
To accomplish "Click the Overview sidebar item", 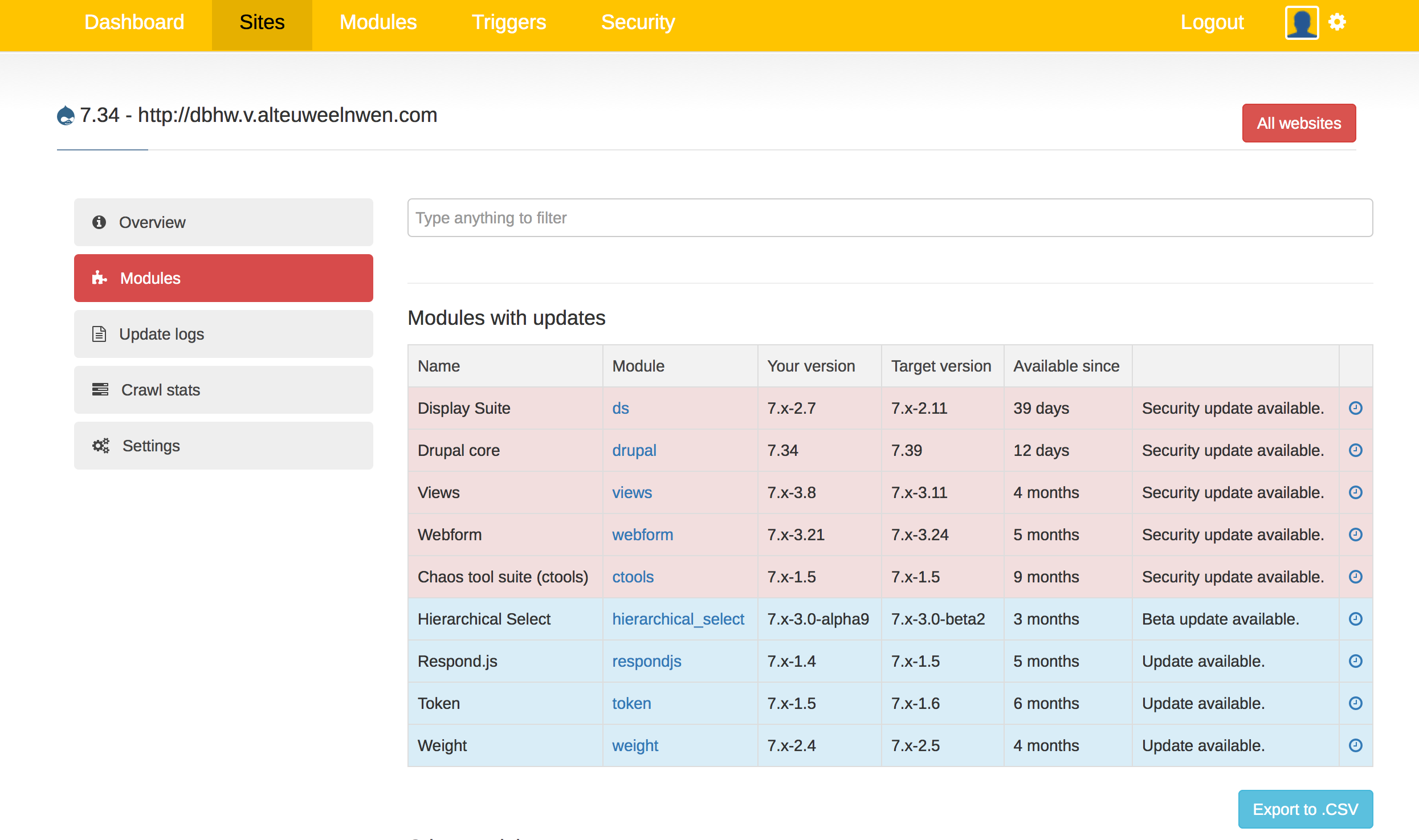I will click(223, 223).
